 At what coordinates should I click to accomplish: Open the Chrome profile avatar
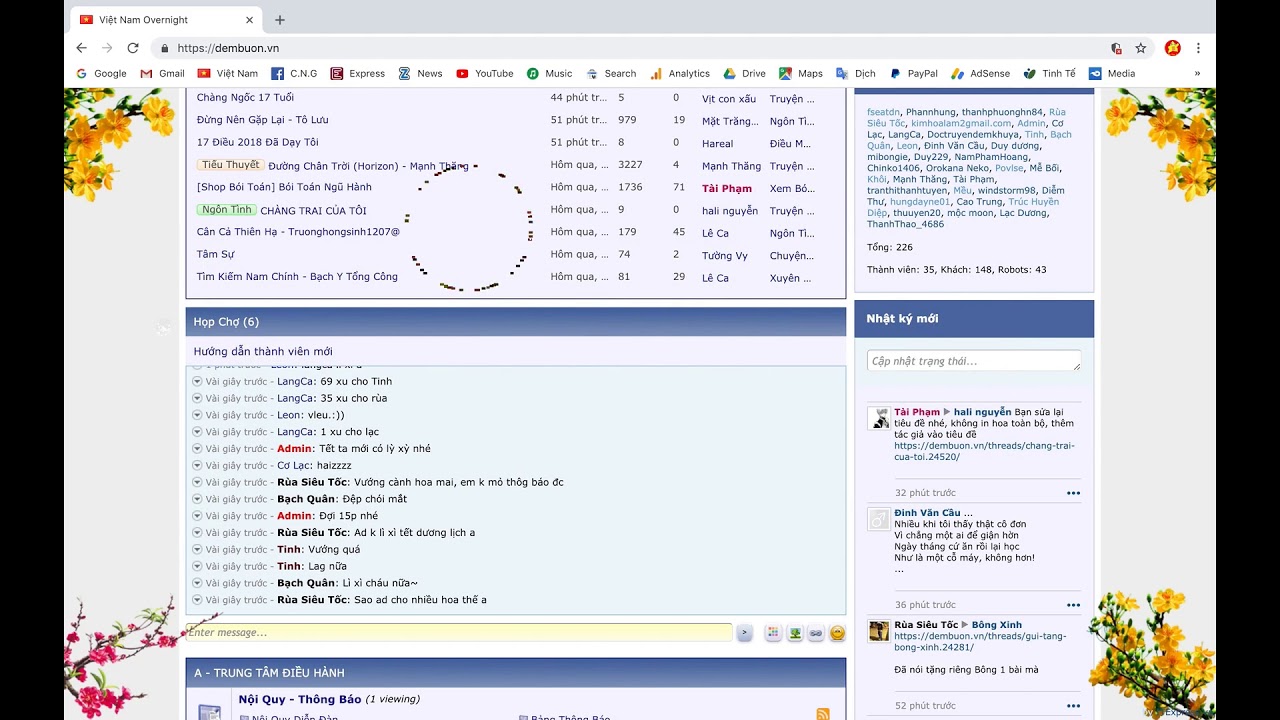[1173, 48]
